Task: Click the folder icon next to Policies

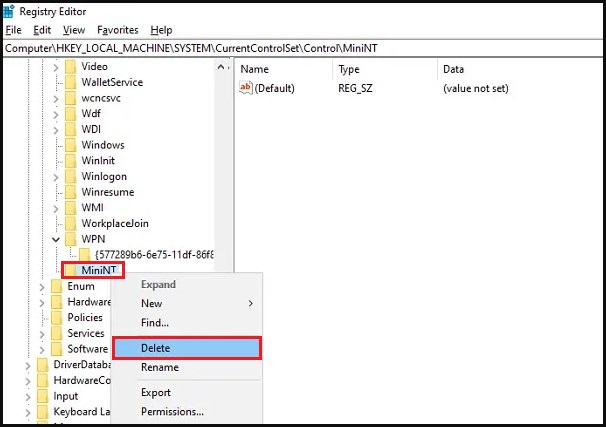Action: 56,317
